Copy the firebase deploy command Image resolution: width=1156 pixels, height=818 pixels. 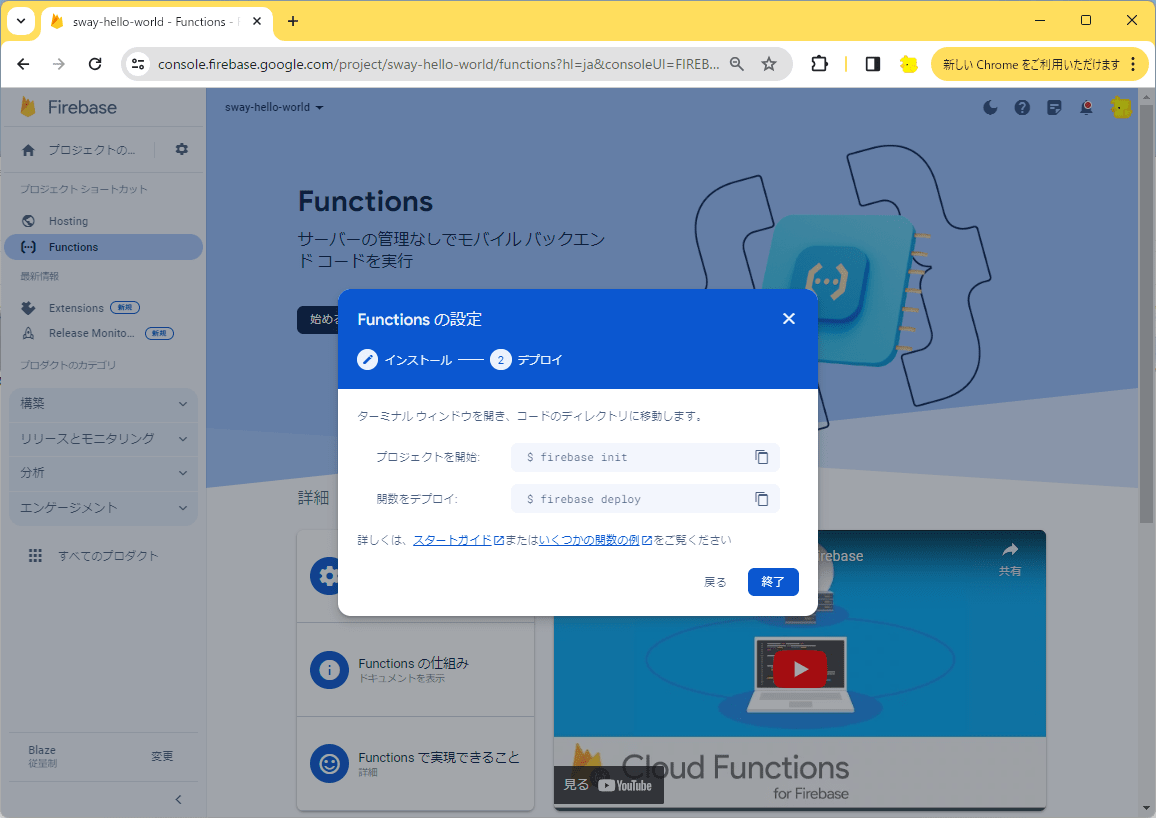762,499
